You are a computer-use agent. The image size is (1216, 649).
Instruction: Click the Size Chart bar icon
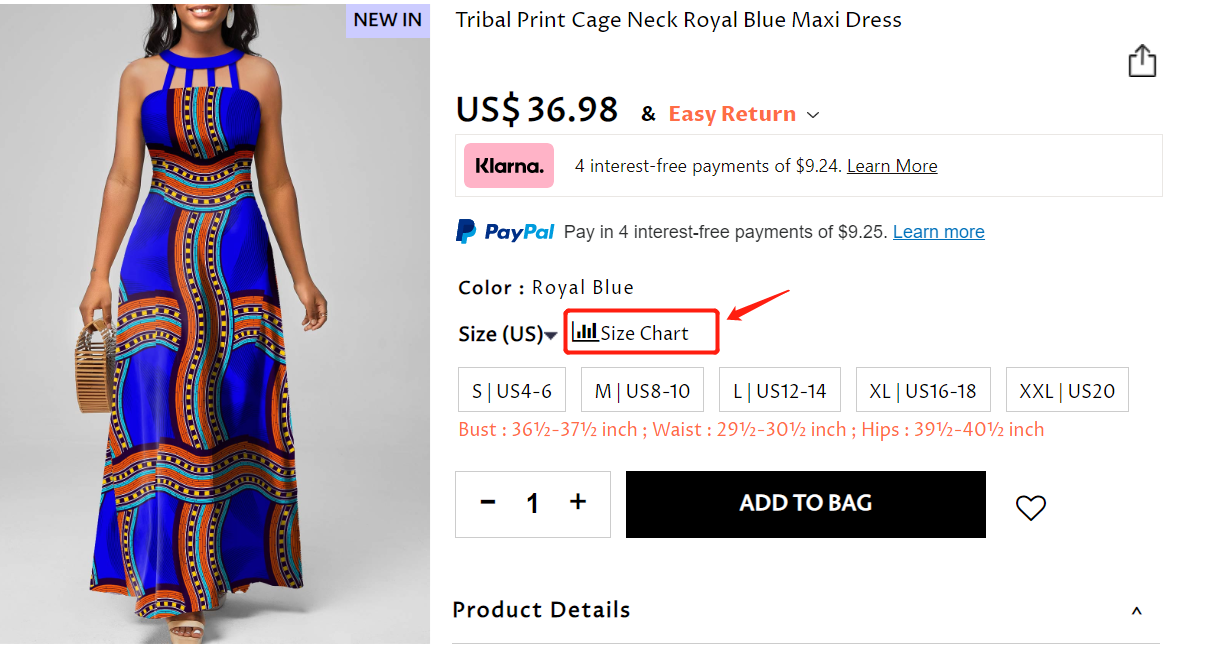pyautogui.click(x=585, y=332)
